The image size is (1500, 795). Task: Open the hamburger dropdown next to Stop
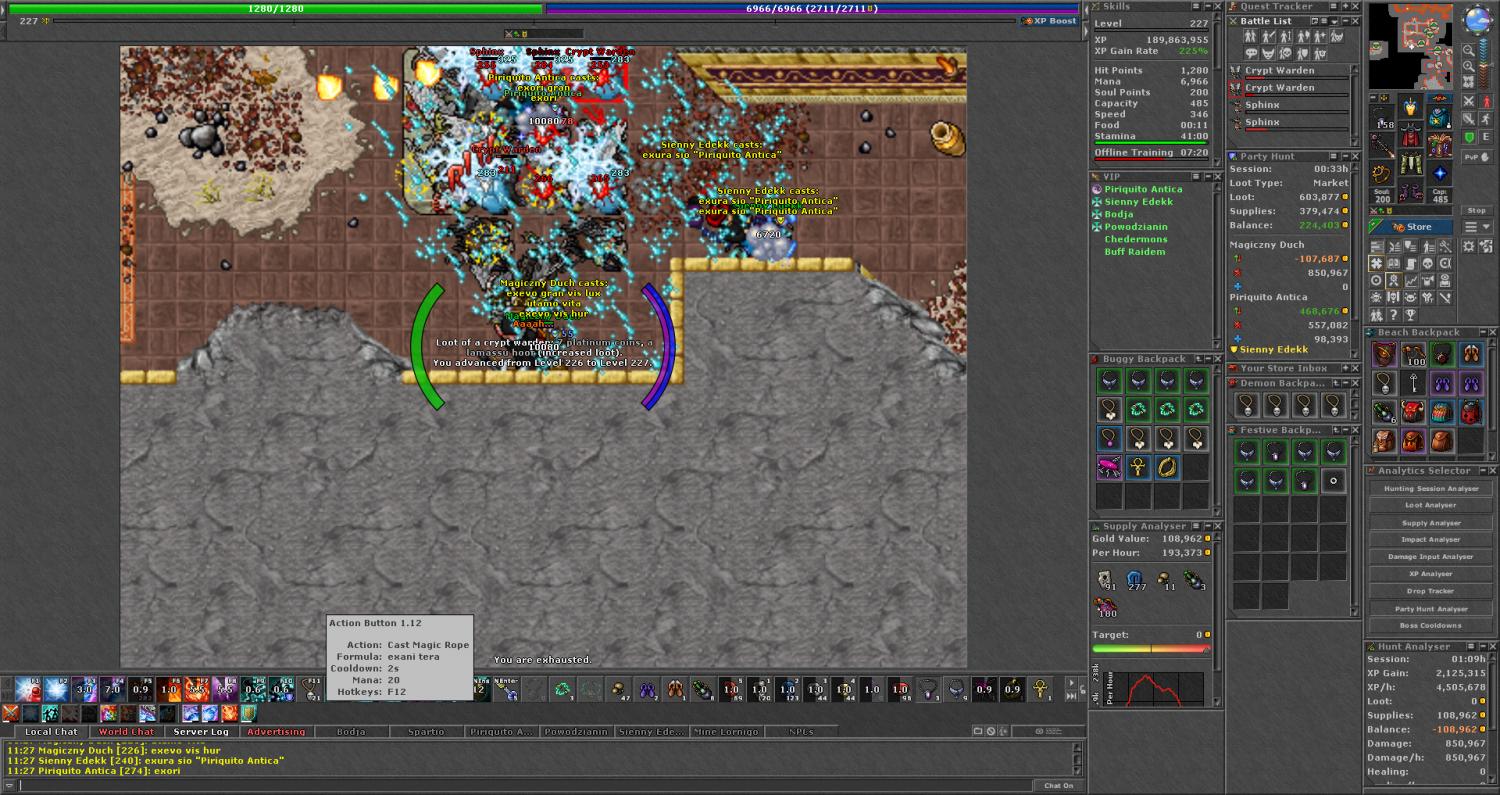click(1477, 227)
